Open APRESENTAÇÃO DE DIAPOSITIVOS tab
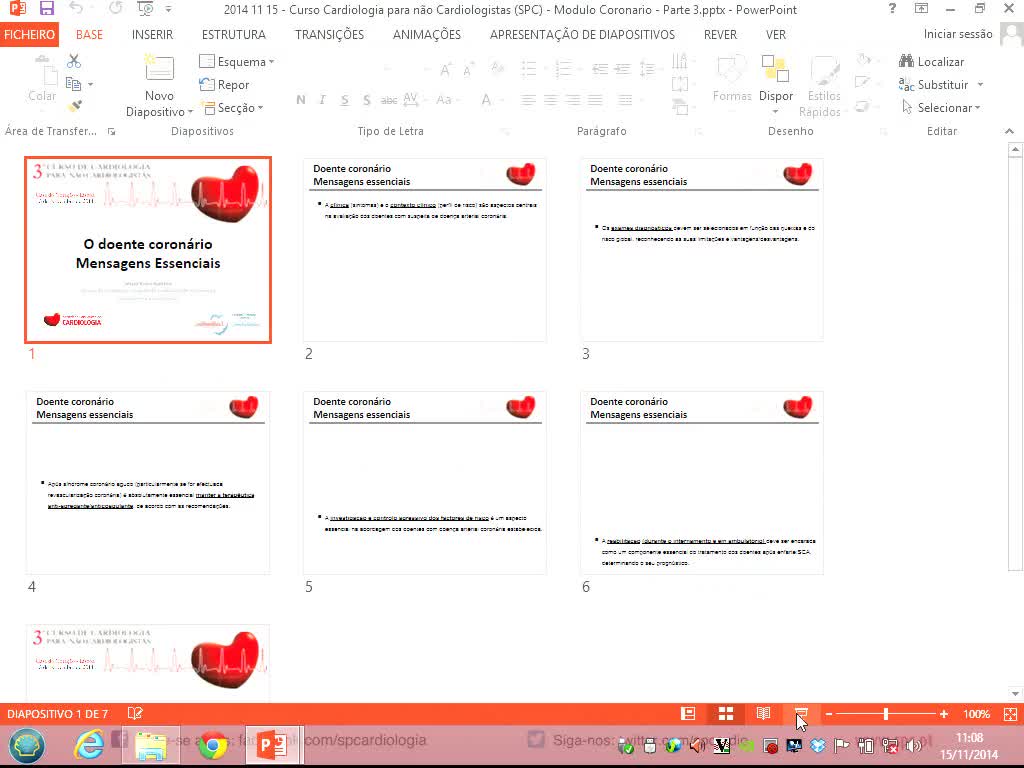 pos(583,35)
